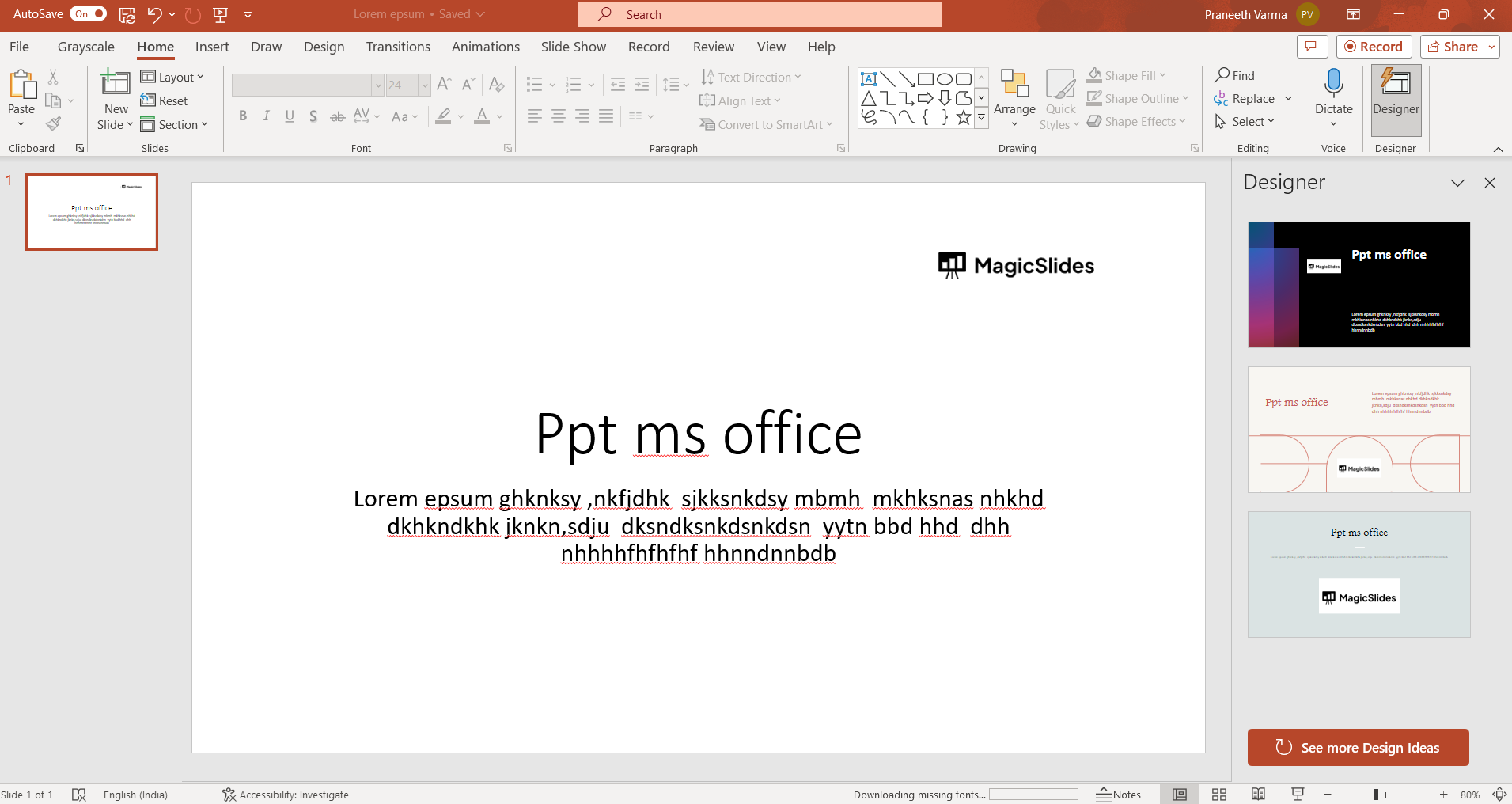Image resolution: width=1512 pixels, height=804 pixels.
Task: Click See more Design Ideas button
Action: point(1358,748)
